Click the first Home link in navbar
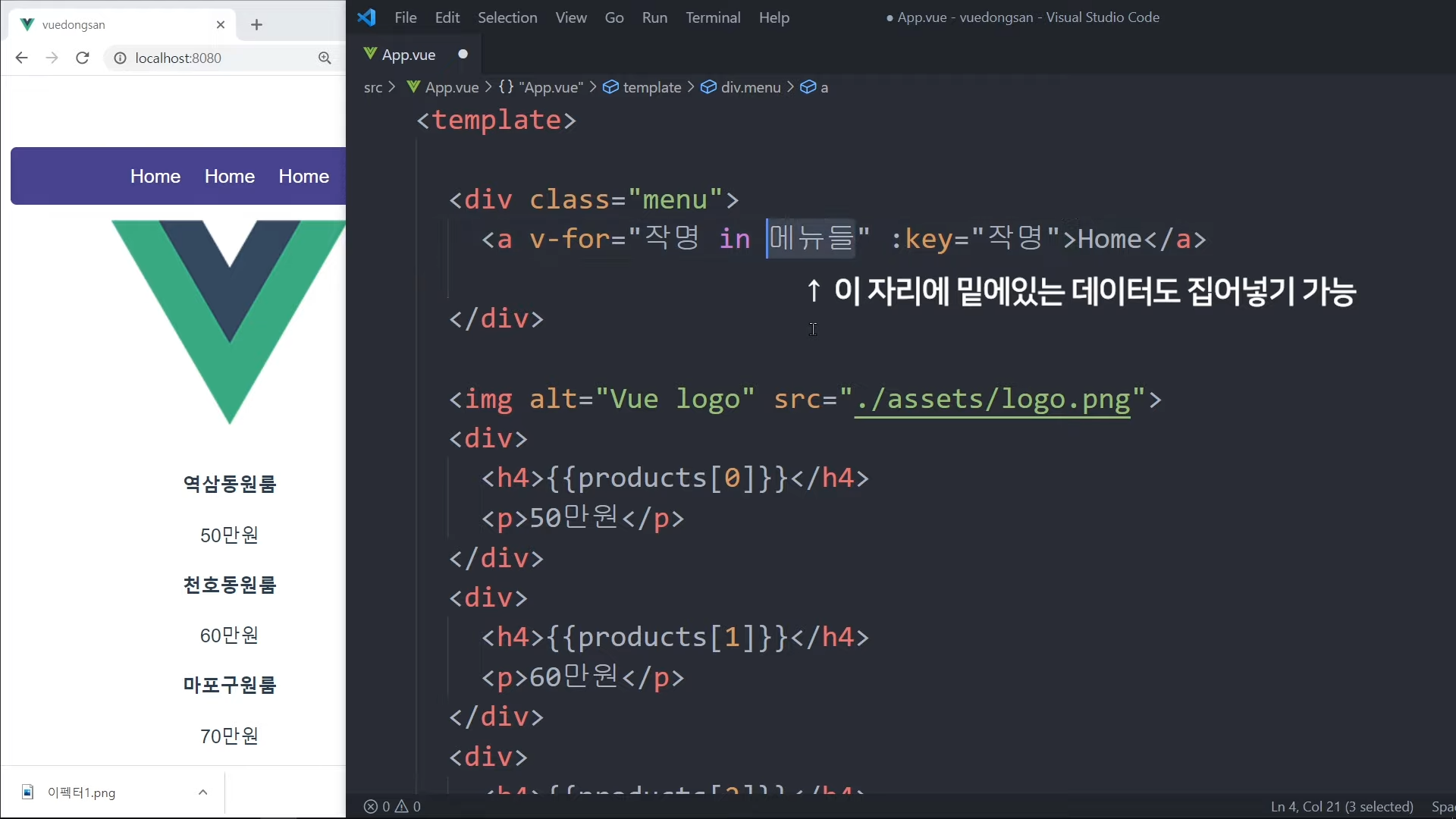This screenshot has height=819, width=1456. point(155,176)
